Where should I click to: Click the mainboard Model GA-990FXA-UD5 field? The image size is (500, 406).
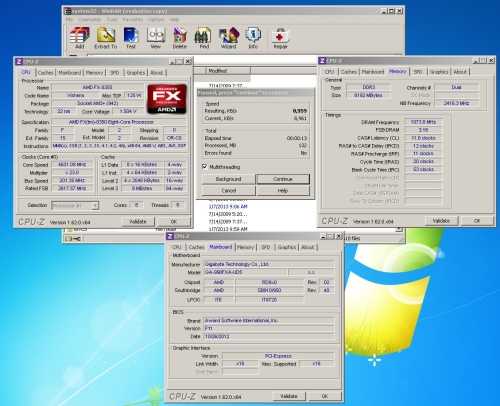245,272
